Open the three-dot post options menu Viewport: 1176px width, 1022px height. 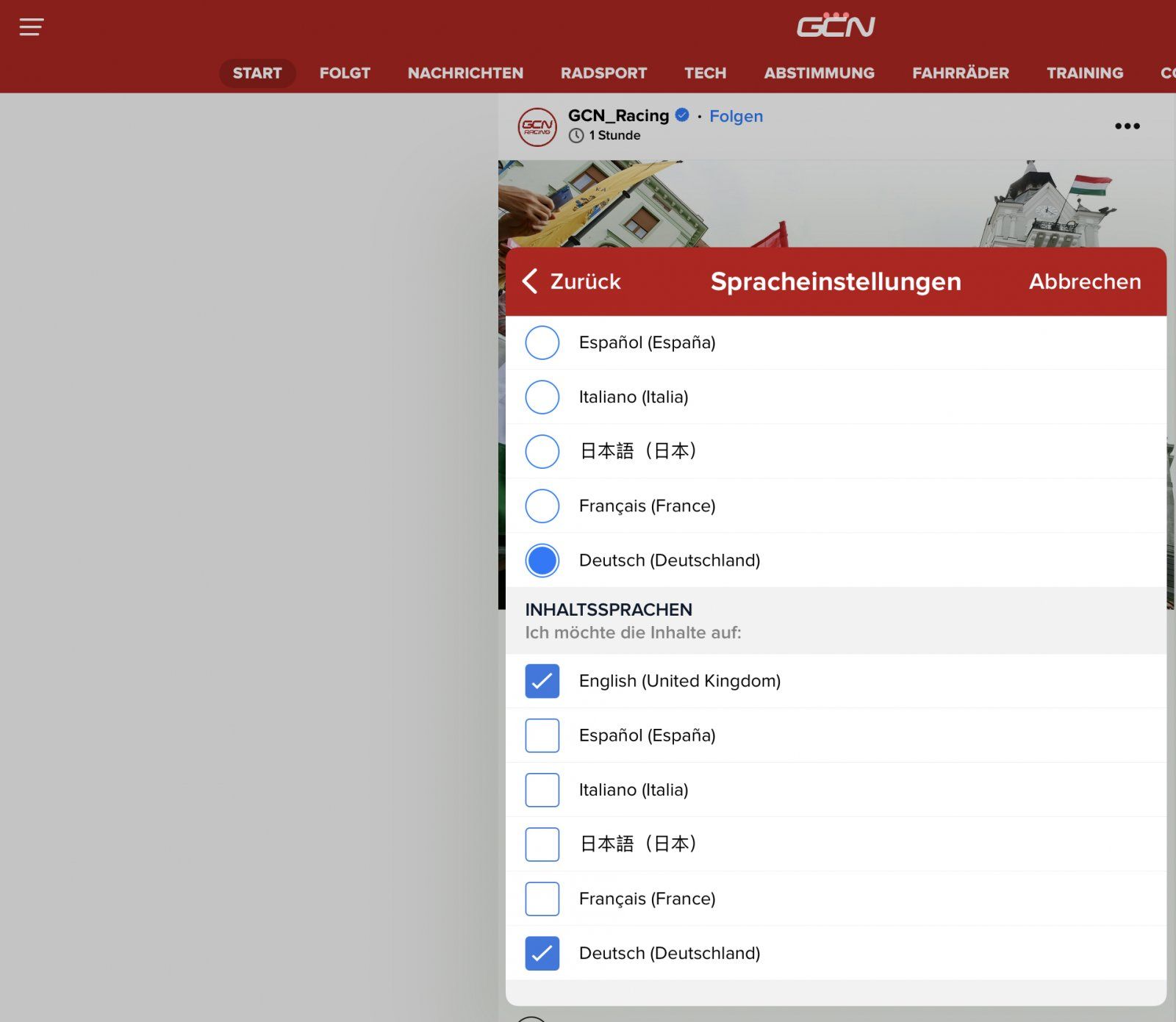click(1127, 126)
